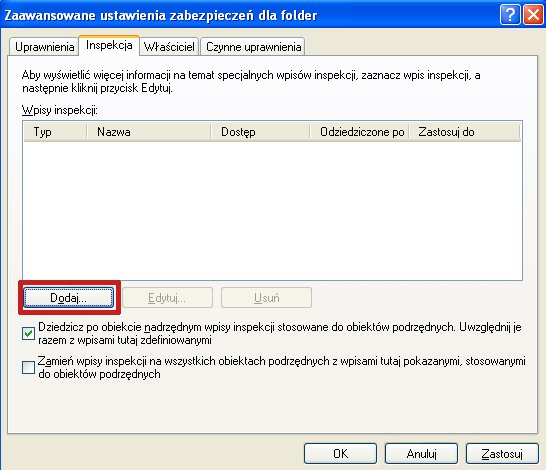Cancel with the Anuluj button

(421, 454)
